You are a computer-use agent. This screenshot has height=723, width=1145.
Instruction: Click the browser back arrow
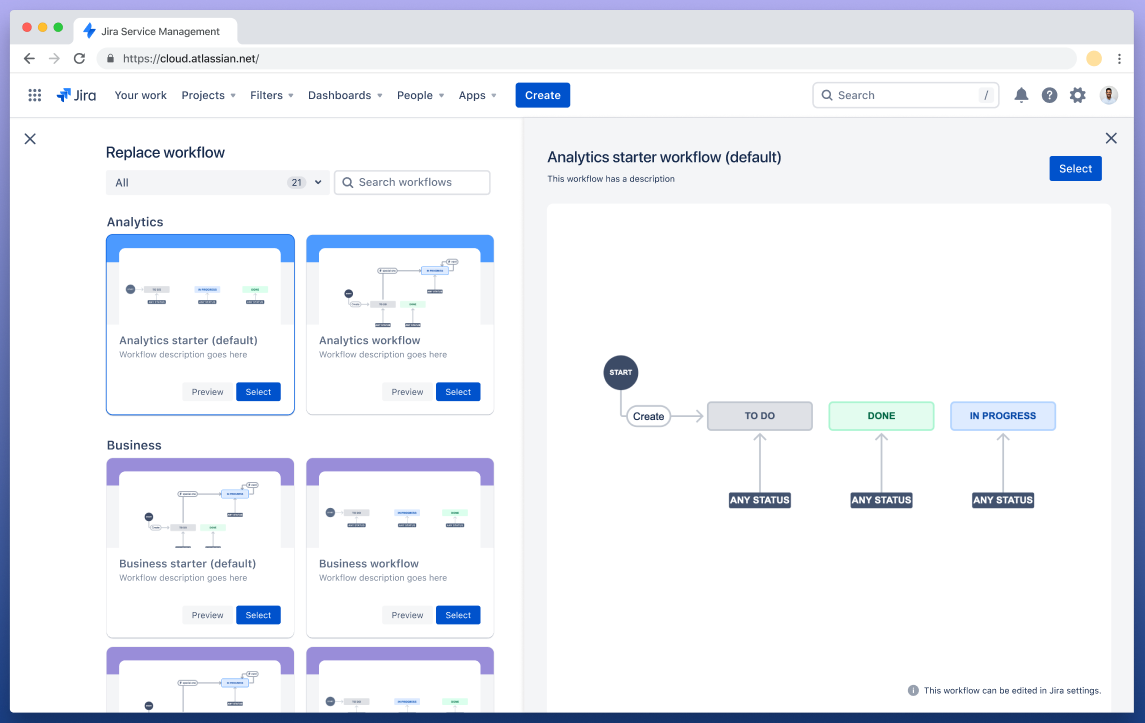pyautogui.click(x=29, y=58)
